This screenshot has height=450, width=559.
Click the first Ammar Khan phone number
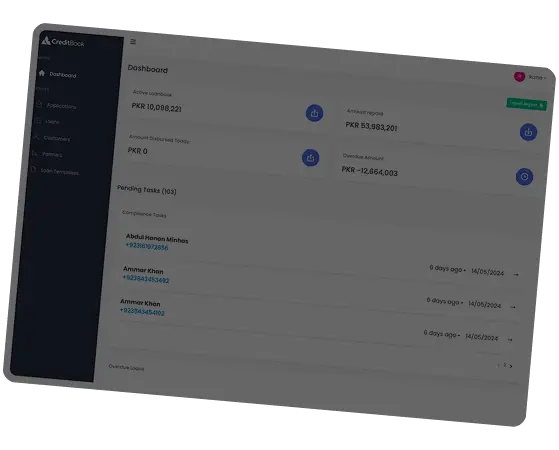[146, 279]
